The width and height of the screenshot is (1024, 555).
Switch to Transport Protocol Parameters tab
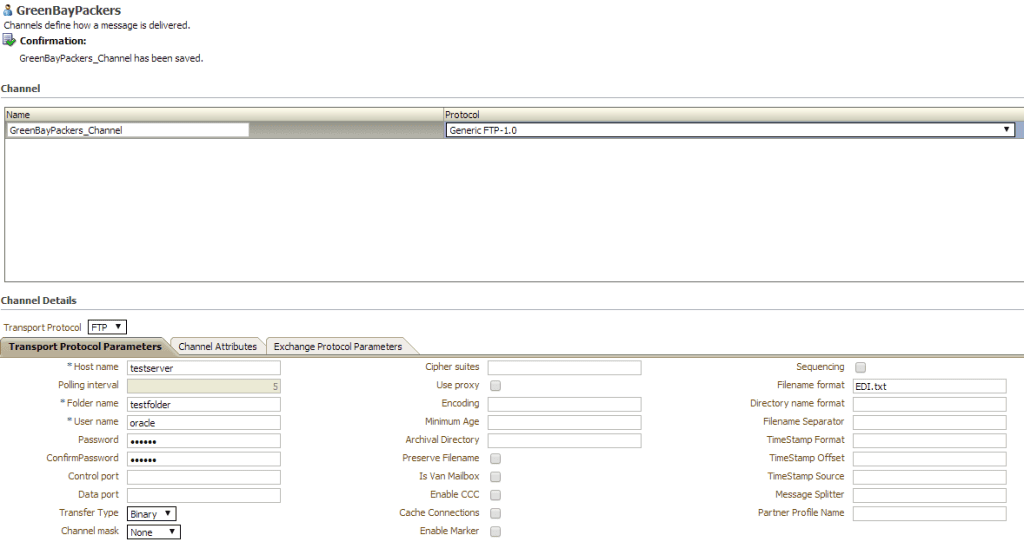pyautogui.click(x=85, y=347)
